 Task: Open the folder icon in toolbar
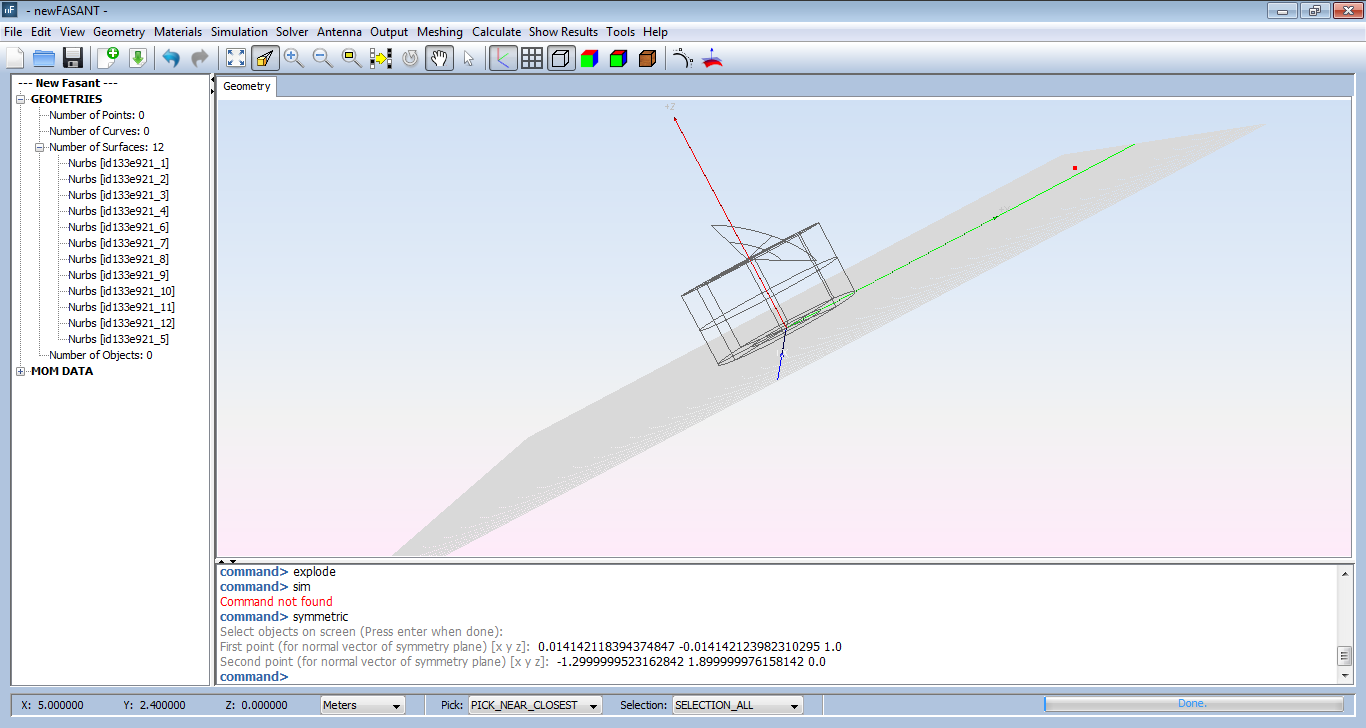pos(44,58)
